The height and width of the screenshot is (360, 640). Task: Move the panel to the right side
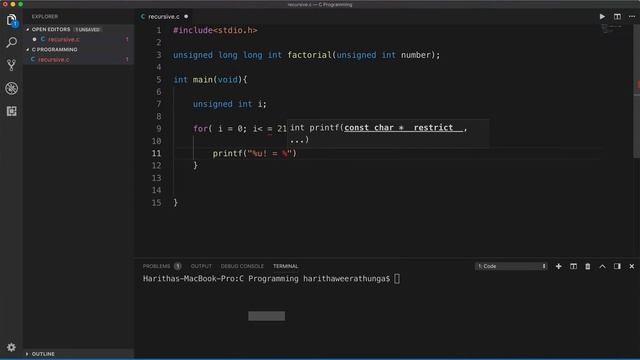(x=617, y=266)
